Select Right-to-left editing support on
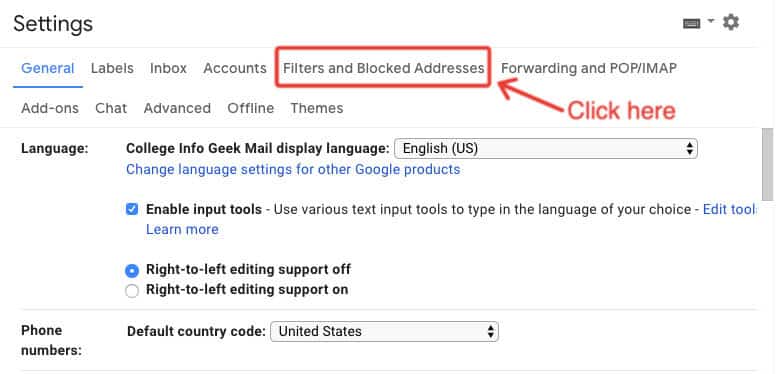The height and width of the screenshot is (374, 782). (132, 290)
